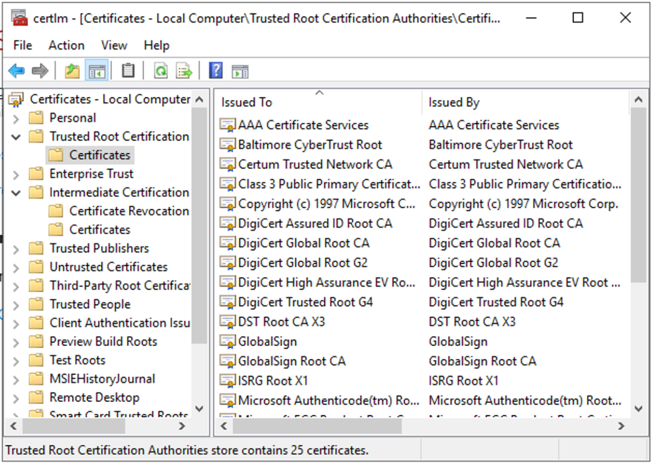Click the Enterprise Trust folder icon

[x=36, y=174]
